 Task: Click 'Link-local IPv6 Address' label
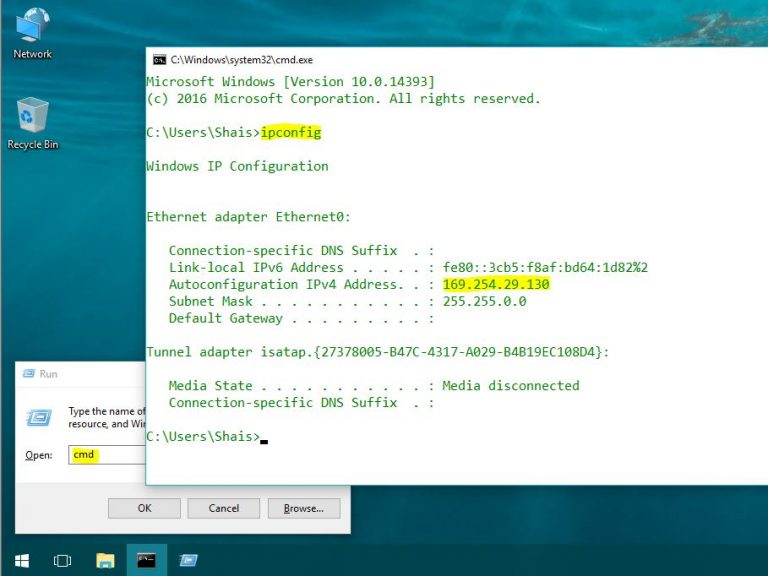point(256,267)
